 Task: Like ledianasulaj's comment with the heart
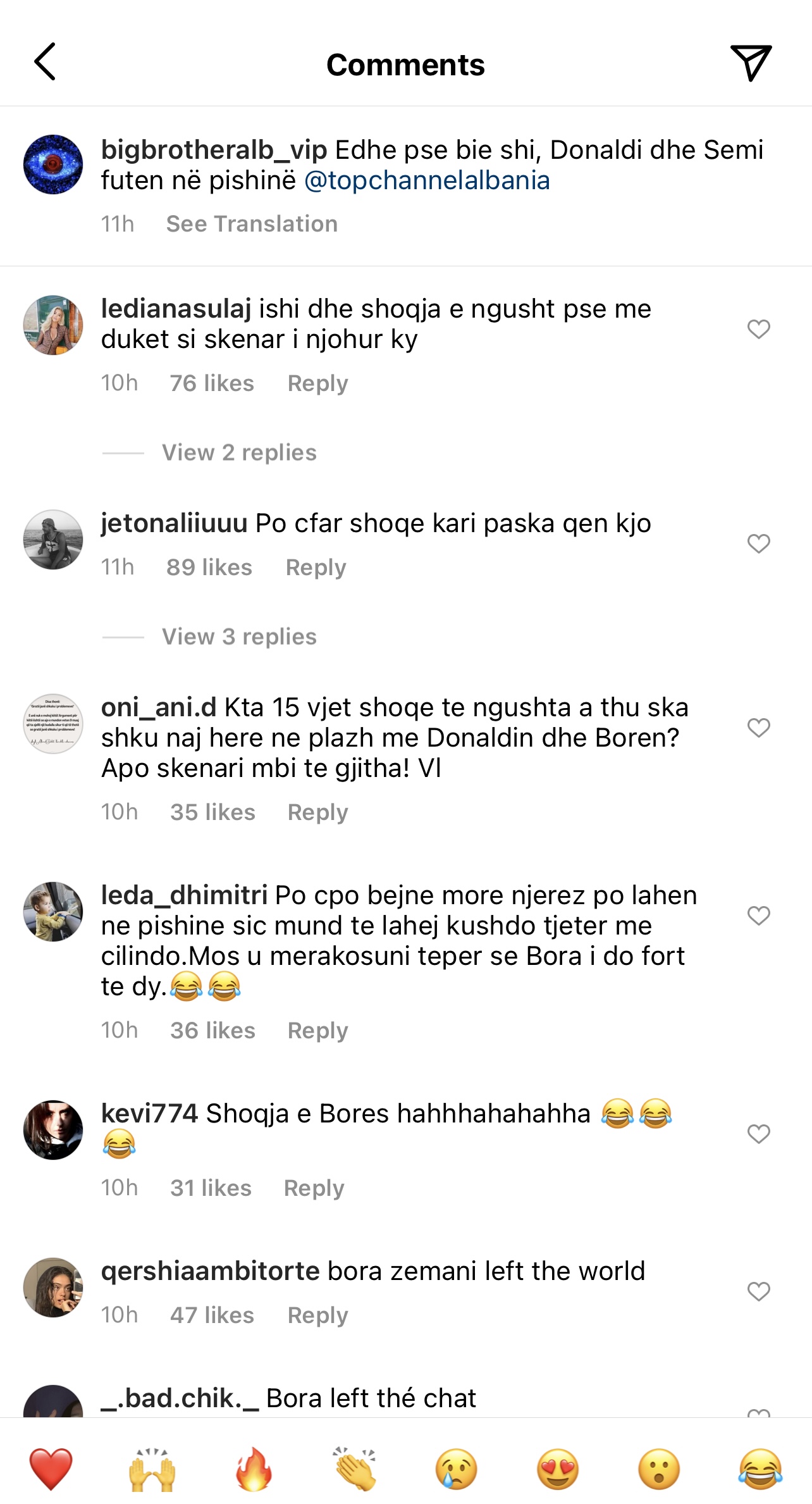pyautogui.click(x=758, y=329)
